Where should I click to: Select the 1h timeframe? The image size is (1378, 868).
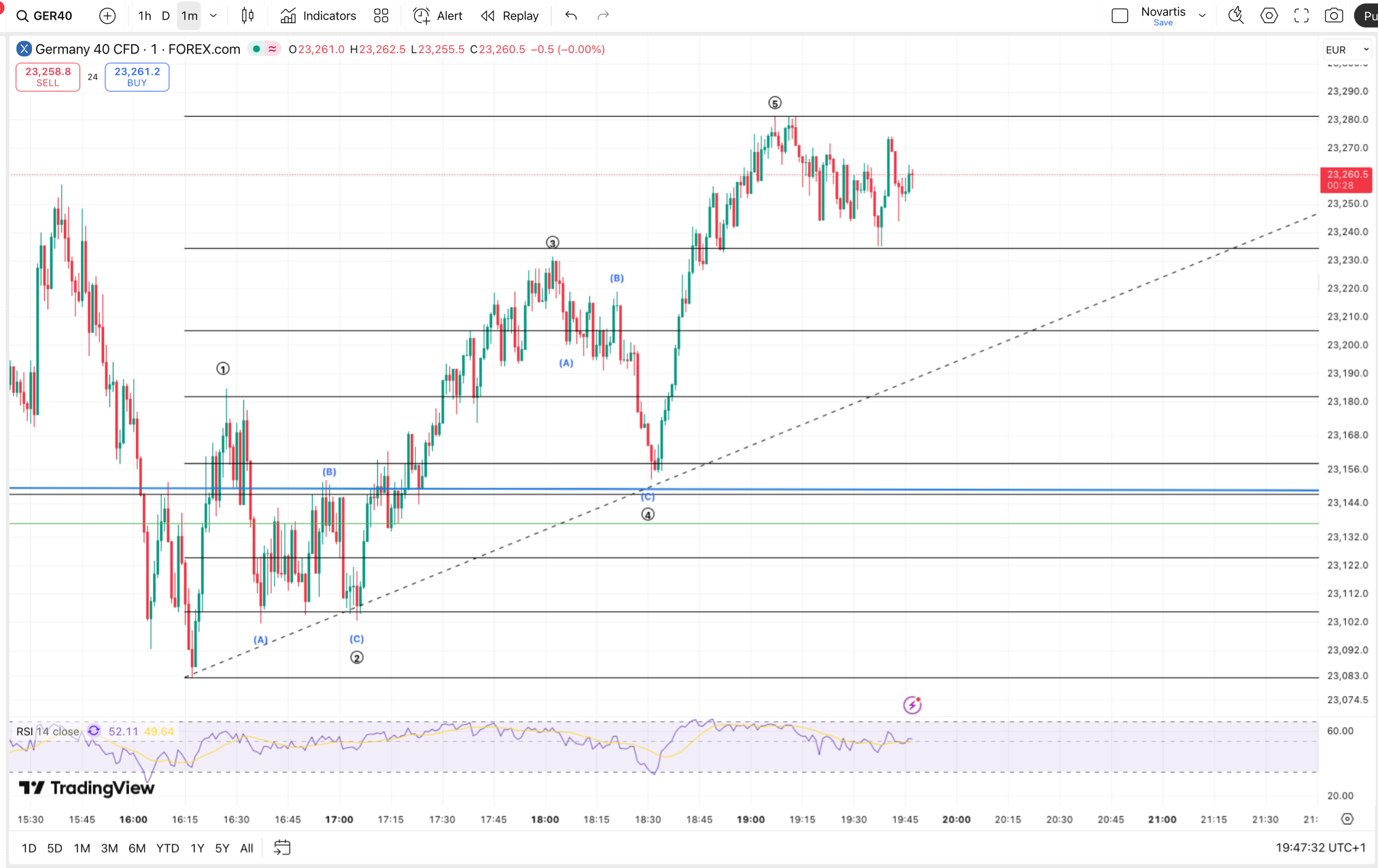click(145, 16)
